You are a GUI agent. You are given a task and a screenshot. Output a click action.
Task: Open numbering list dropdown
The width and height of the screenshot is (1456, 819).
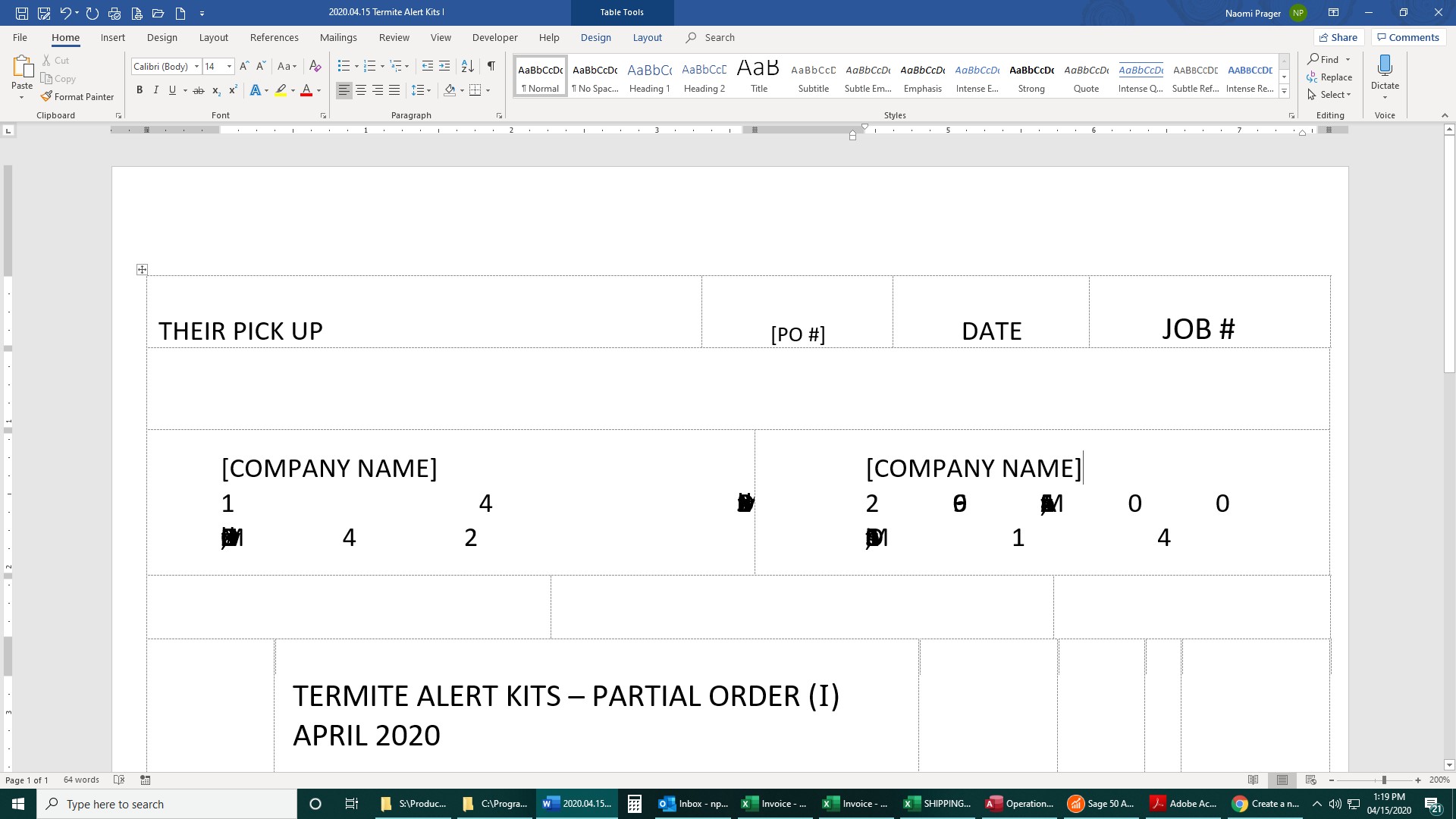[382, 67]
